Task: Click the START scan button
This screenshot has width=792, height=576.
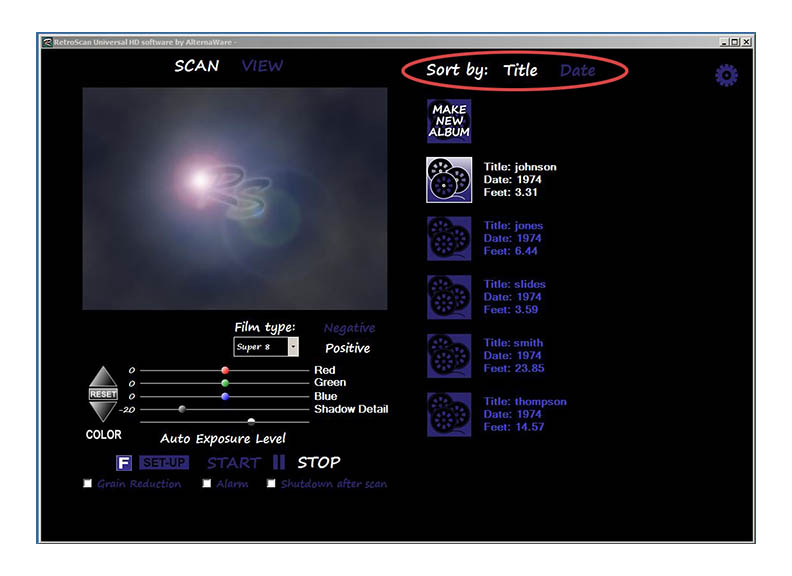Action: [233, 463]
